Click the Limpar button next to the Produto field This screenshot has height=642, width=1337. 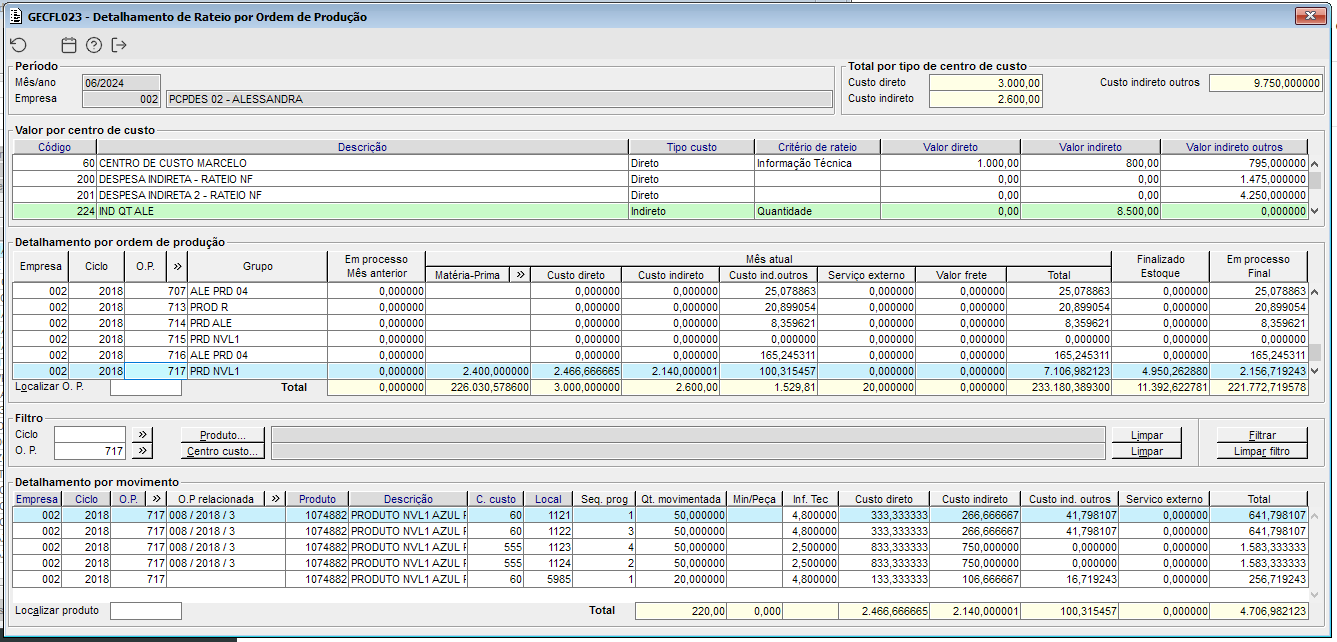pos(1146,435)
